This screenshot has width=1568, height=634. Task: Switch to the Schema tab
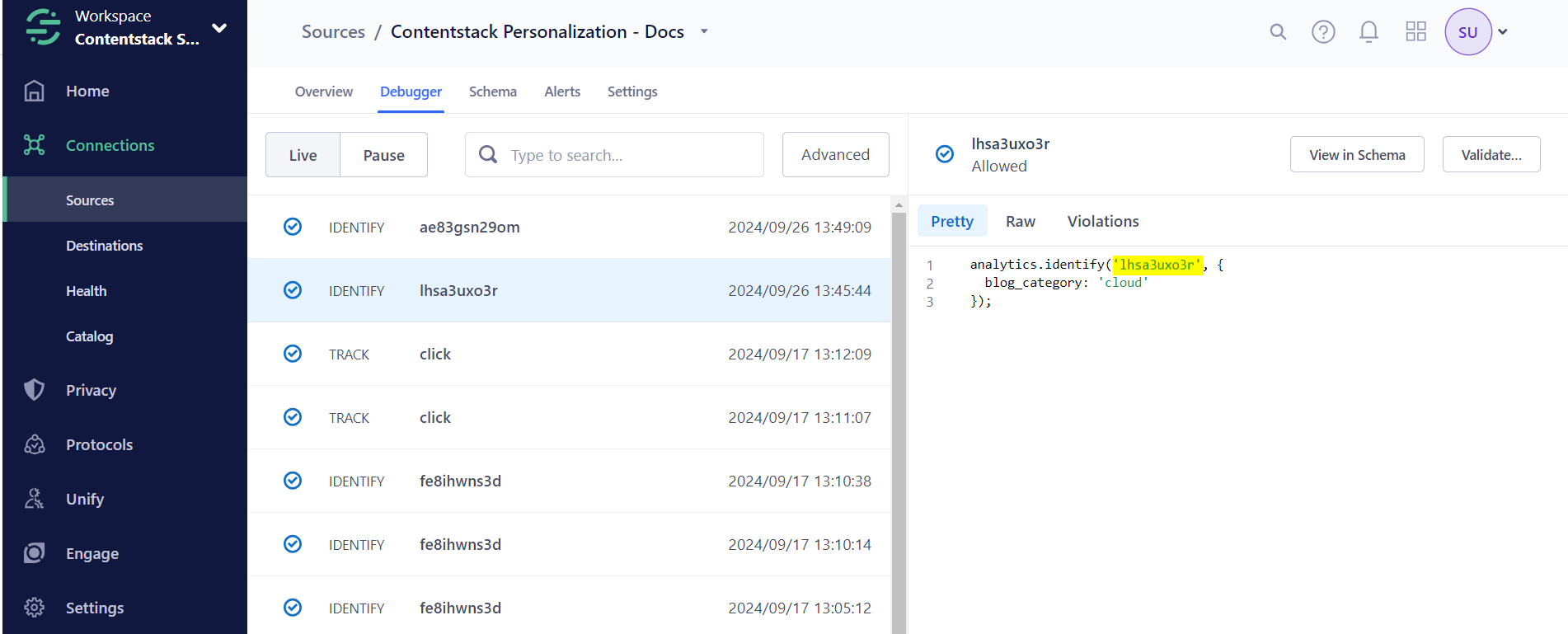(493, 92)
